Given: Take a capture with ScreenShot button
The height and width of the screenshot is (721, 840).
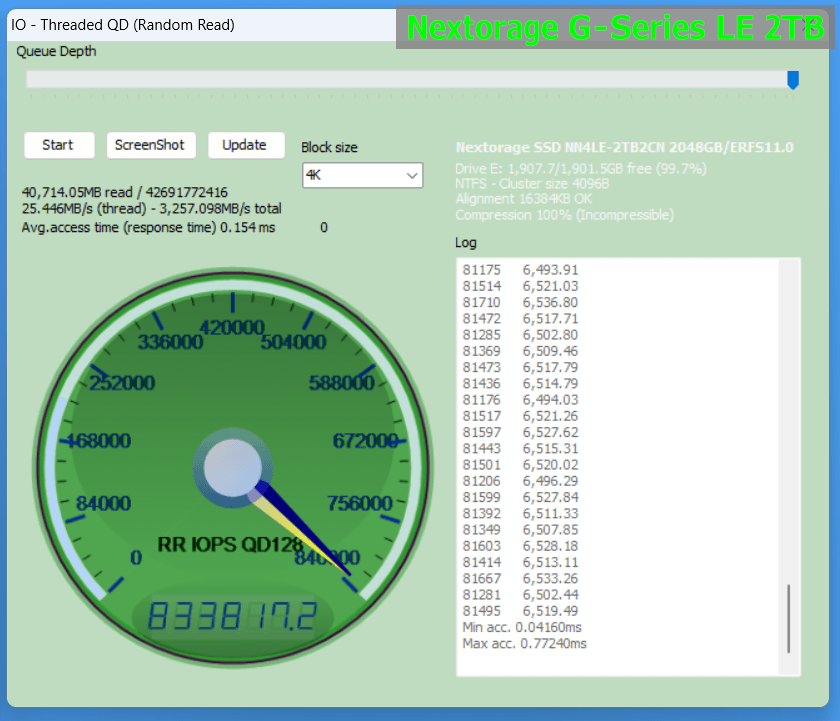Looking at the screenshot, I should coord(151,145).
